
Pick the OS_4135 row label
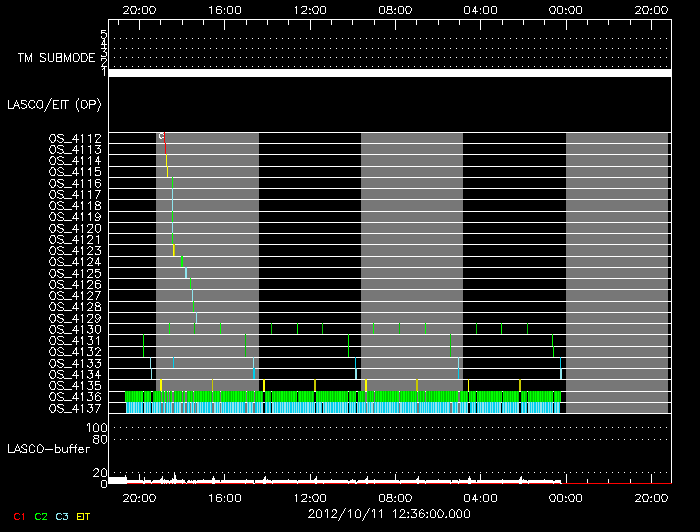75,385
